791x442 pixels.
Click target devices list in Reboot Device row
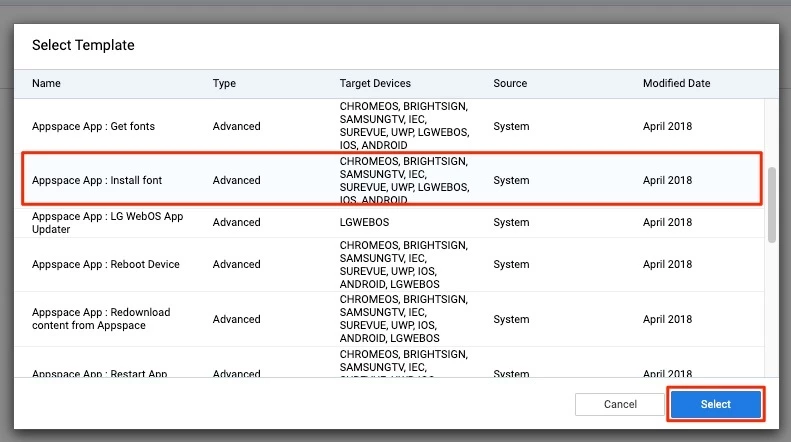point(404,264)
